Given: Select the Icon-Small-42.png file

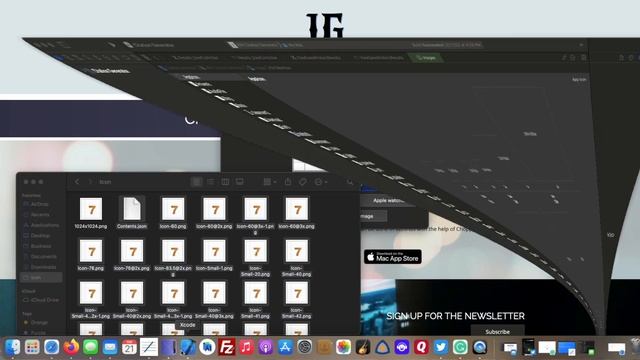Looking at the screenshot, I should pyautogui.click(x=297, y=300).
